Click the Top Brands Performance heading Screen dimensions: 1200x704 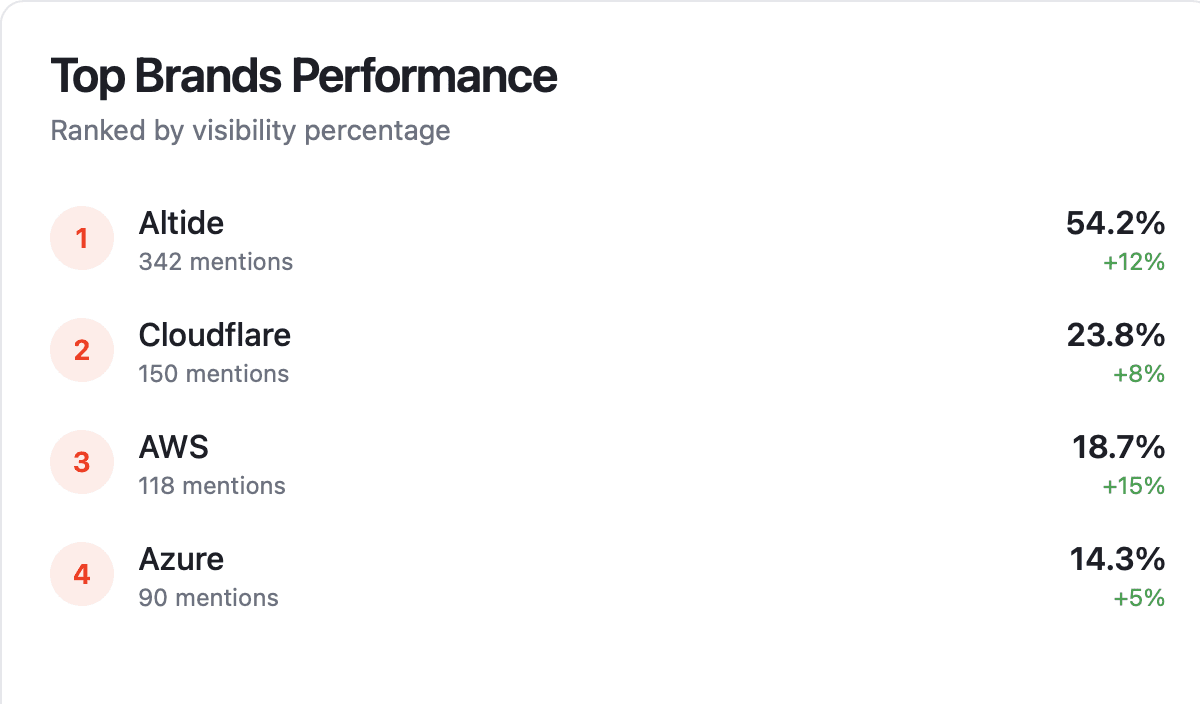pyautogui.click(x=304, y=77)
